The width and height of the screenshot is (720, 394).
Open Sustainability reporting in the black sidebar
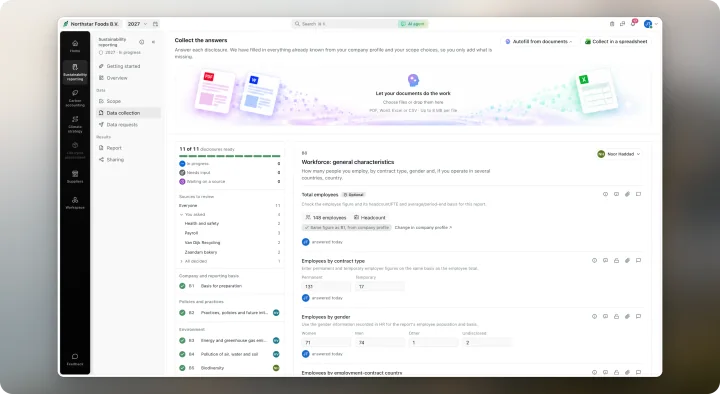point(75,73)
